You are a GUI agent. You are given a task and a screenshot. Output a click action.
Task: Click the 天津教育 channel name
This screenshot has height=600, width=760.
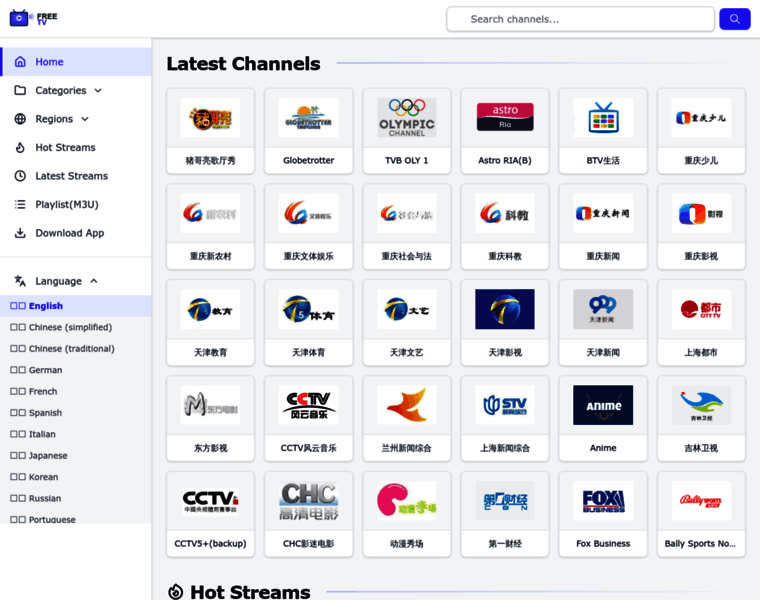tap(210, 352)
